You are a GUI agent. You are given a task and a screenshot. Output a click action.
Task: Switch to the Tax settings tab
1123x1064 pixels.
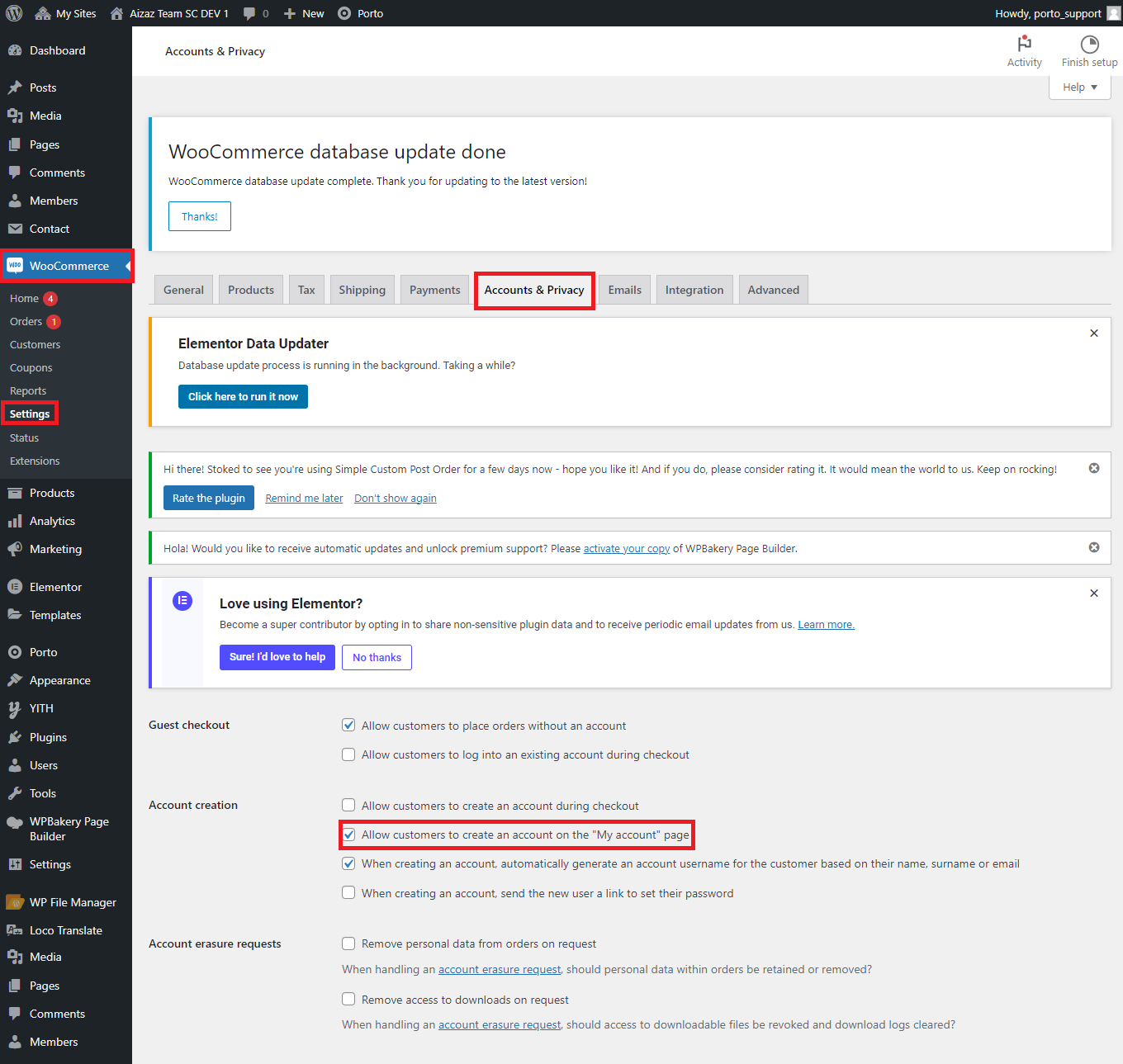tap(306, 290)
